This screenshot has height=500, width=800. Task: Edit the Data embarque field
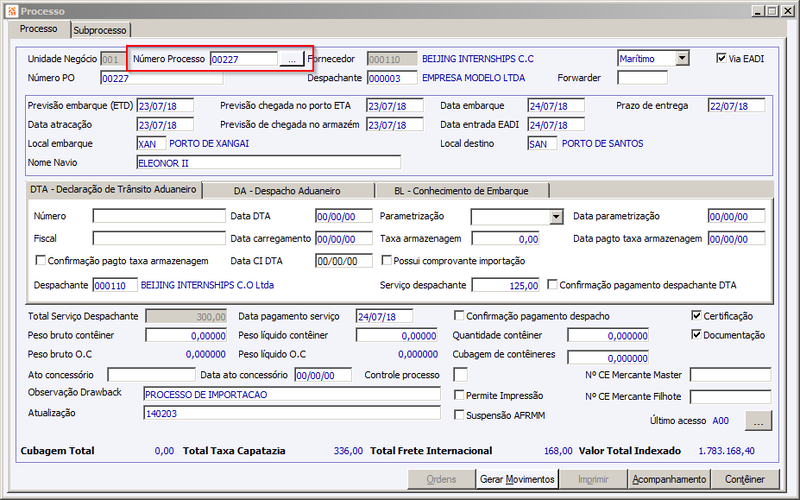(x=556, y=106)
